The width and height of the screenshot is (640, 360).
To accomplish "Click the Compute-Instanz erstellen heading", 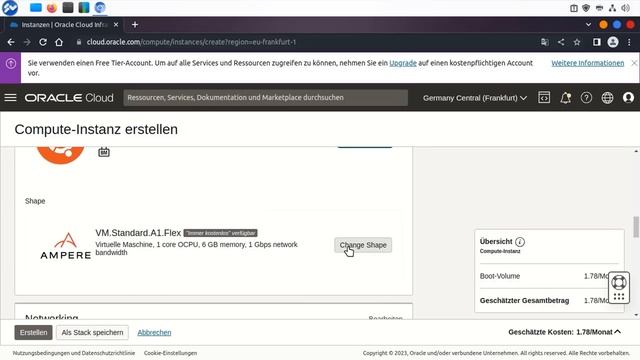I will pyautogui.click(x=96, y=129).
